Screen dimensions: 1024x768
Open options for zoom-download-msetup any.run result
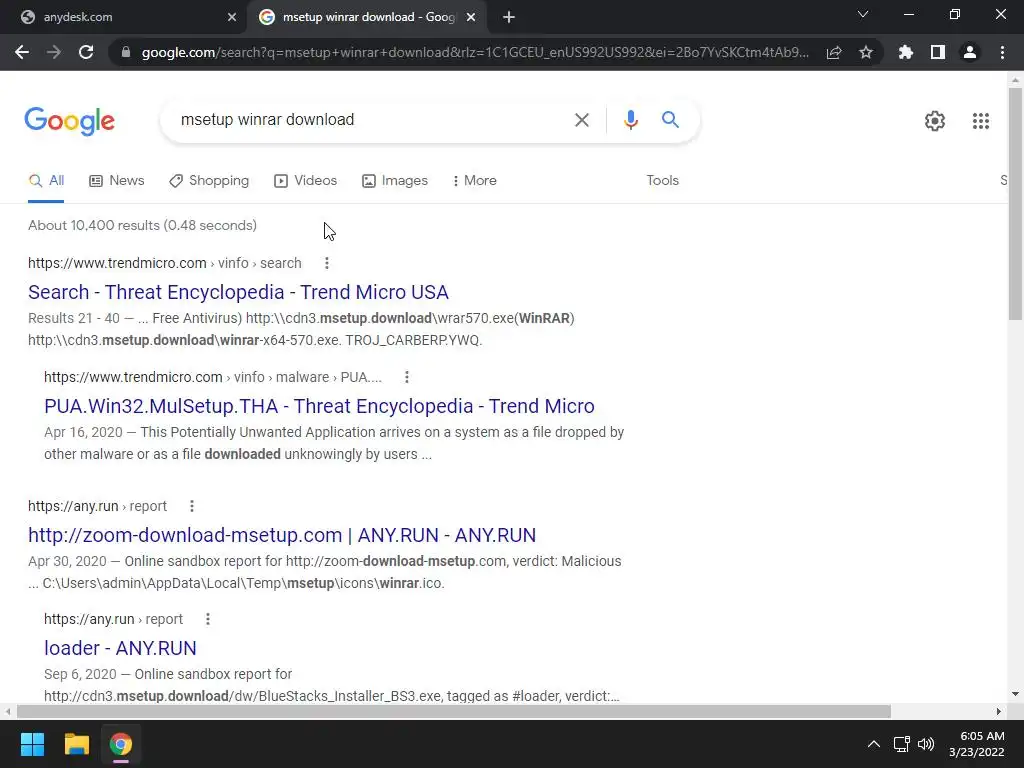[191, 506]
